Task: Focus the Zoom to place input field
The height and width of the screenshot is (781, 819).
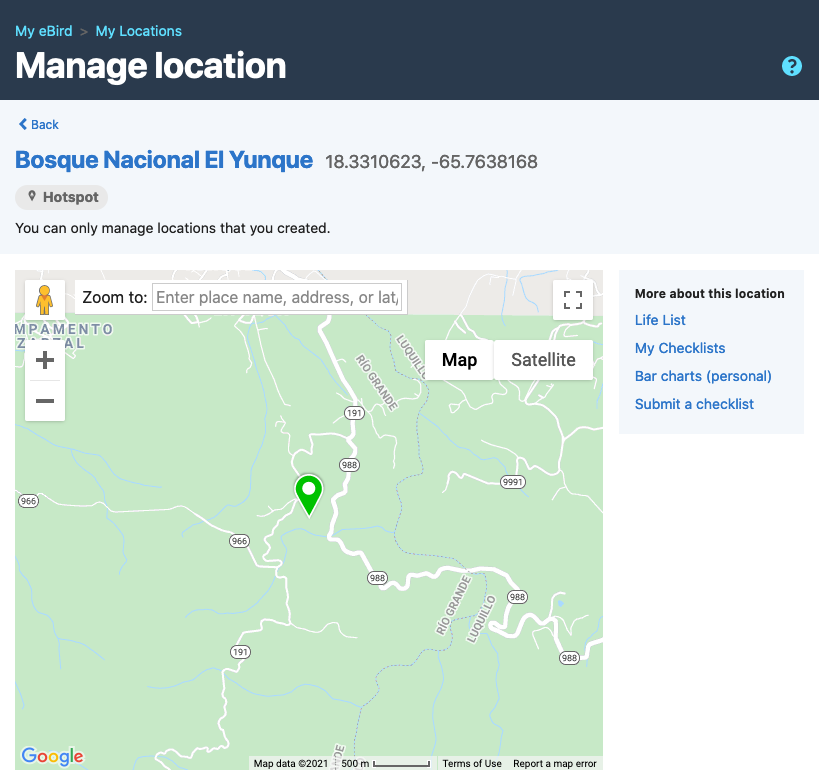Action: 277,297
